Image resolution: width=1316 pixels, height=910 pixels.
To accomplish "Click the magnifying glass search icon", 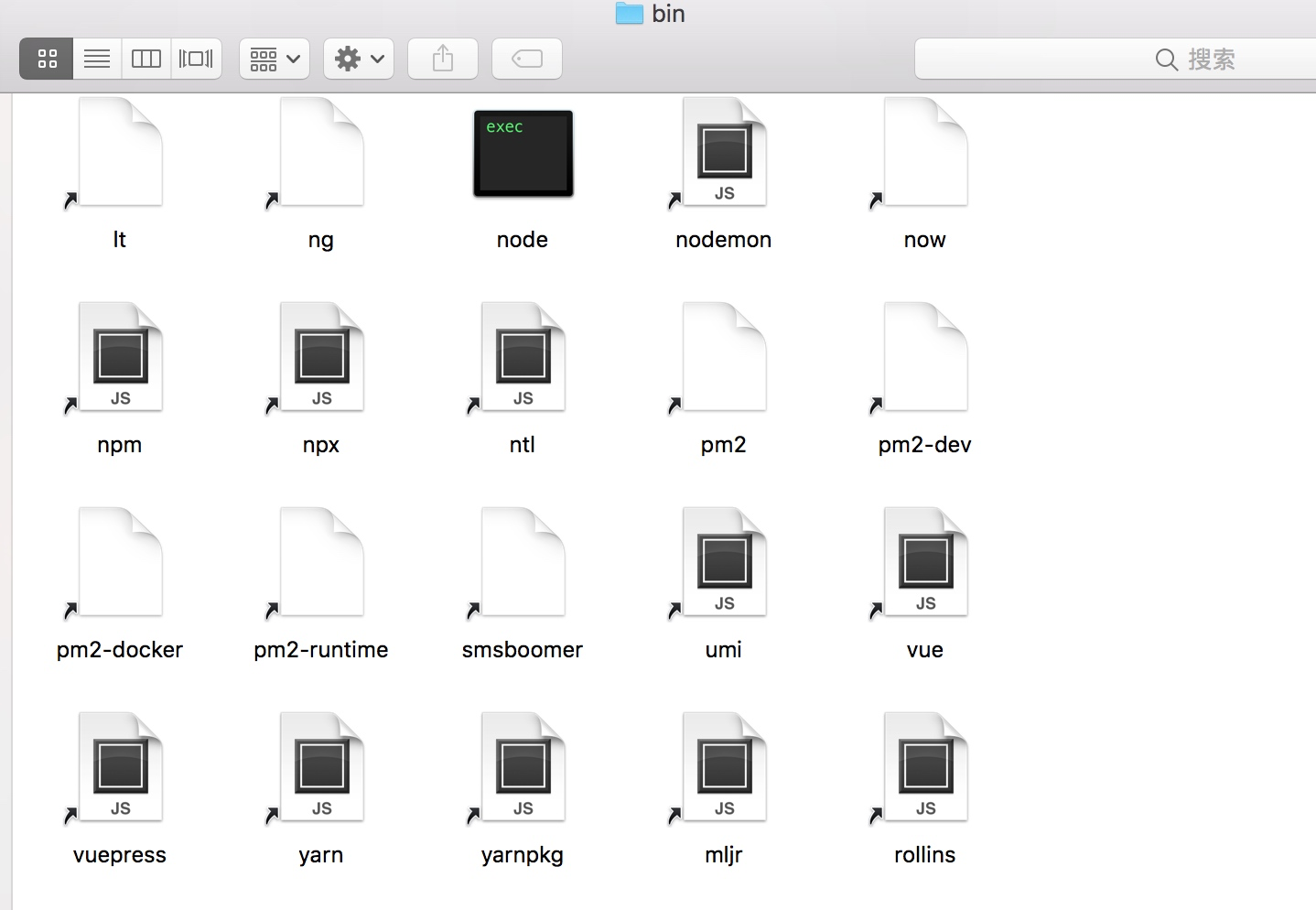I will pos(1166,60).
